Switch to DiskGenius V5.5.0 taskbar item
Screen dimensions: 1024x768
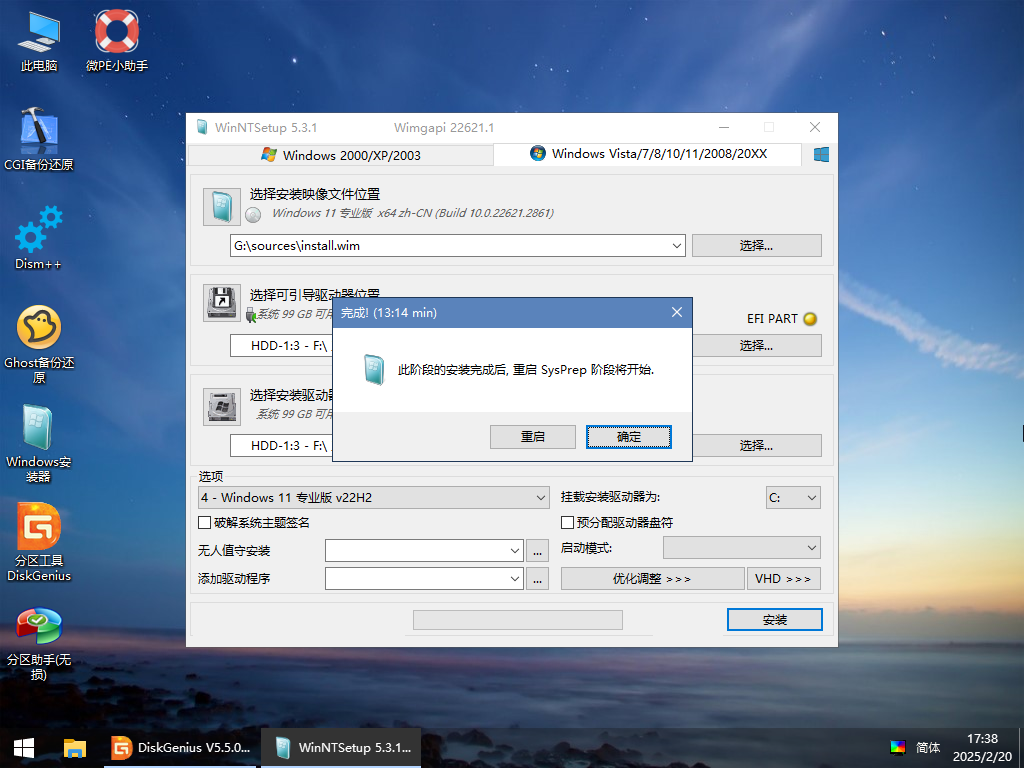[x=182, y=748]
